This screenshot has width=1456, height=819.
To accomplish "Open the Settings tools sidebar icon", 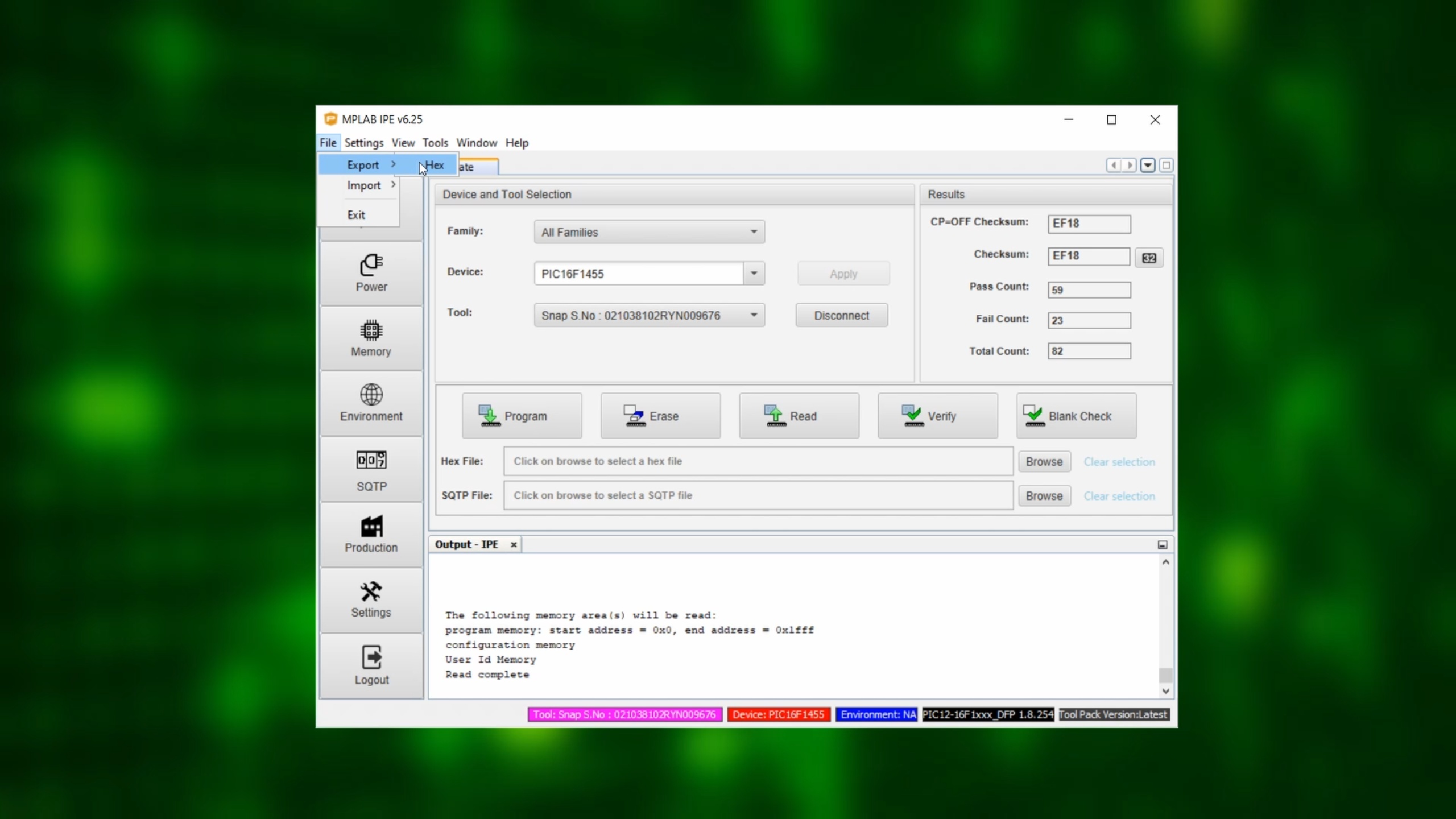I will [371, 599].
